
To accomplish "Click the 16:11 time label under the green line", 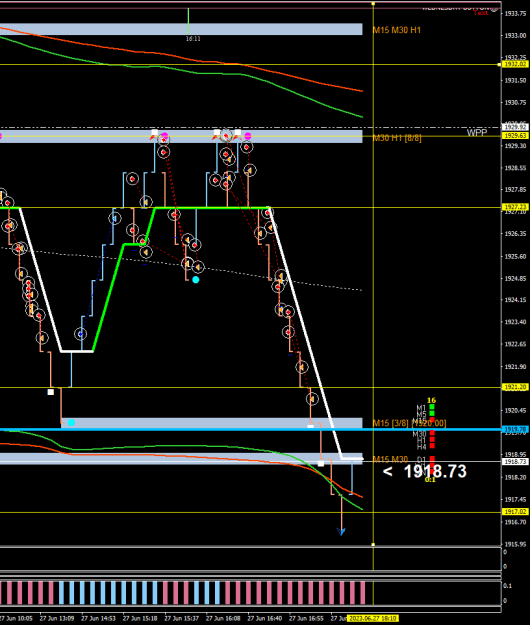I will tap(193, 39).
